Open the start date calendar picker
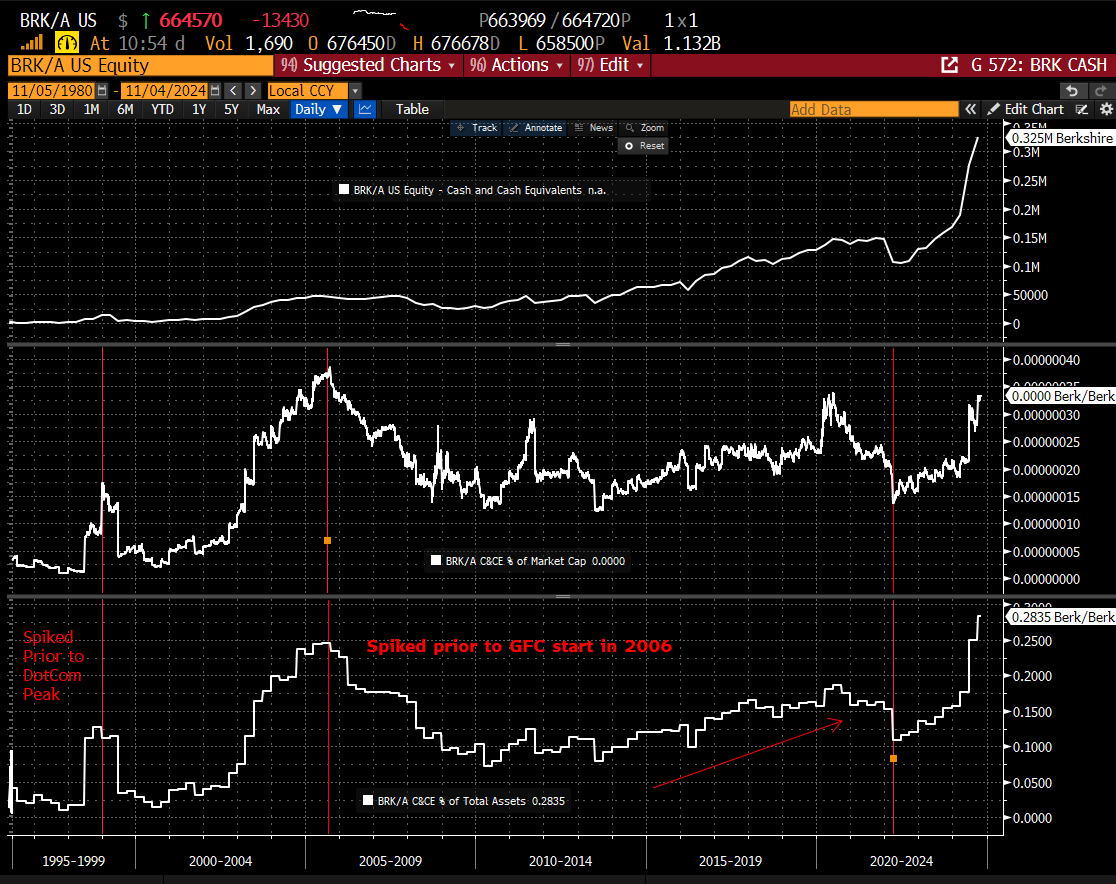This screenshot has height=884, width=1116. [x=102, y=91]
